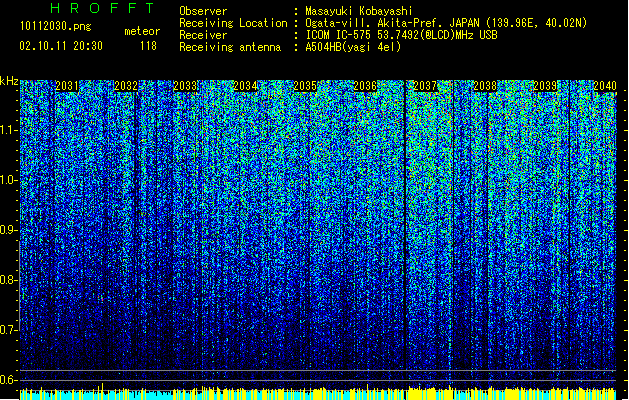Click the Observer label
This screenshot has width=629, height=400.
click(203, 11)
